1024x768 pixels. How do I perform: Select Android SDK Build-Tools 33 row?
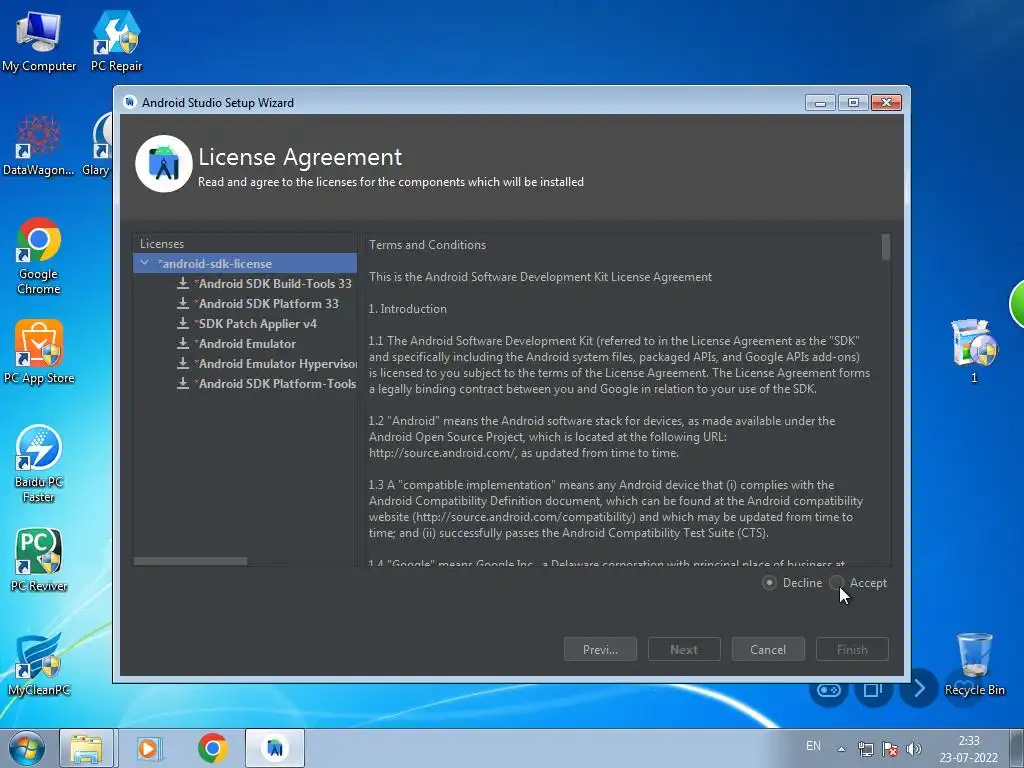coord(245,283)
